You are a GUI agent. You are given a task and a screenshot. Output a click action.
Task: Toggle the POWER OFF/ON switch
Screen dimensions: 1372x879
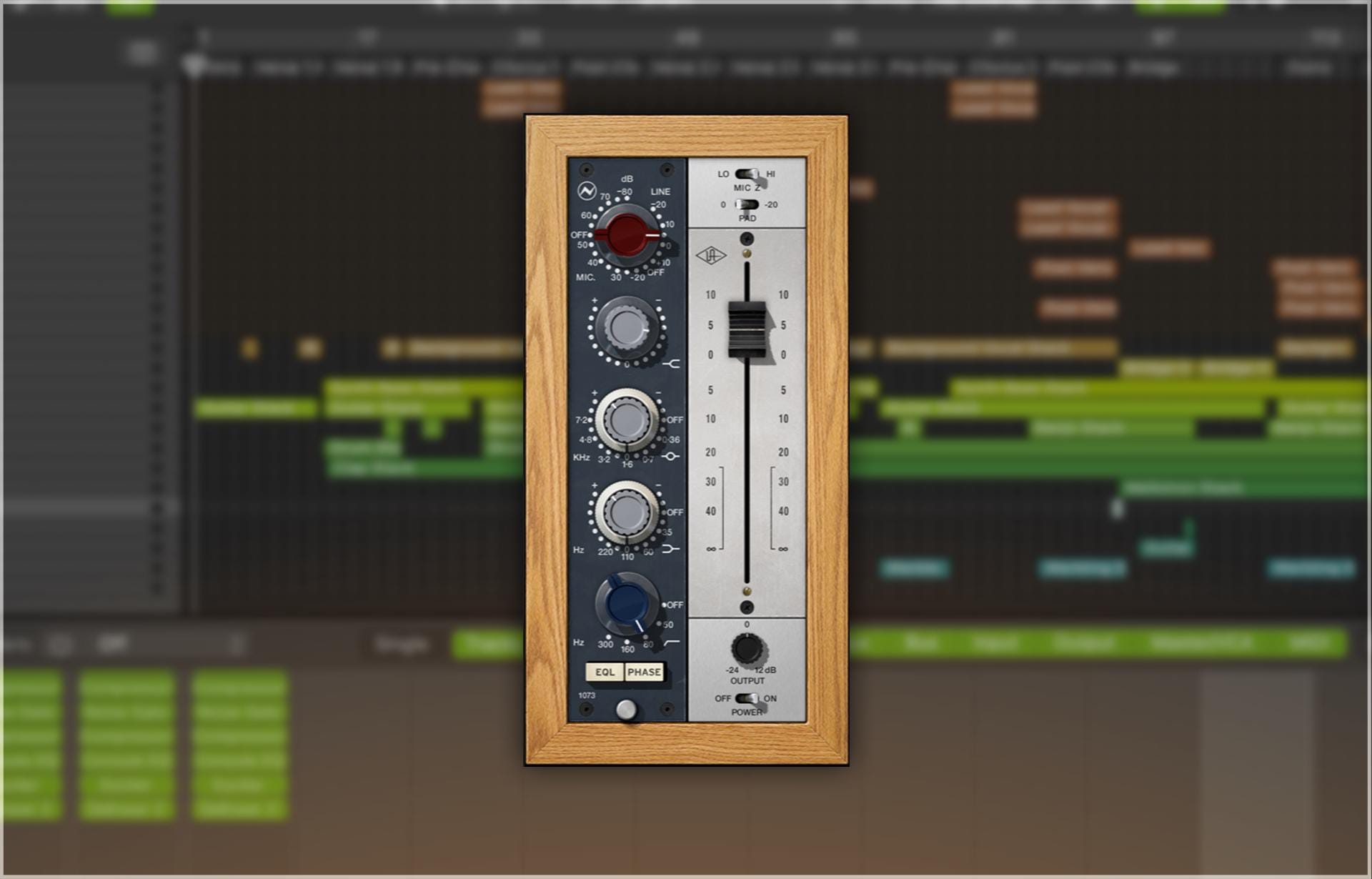pos(747,698)
